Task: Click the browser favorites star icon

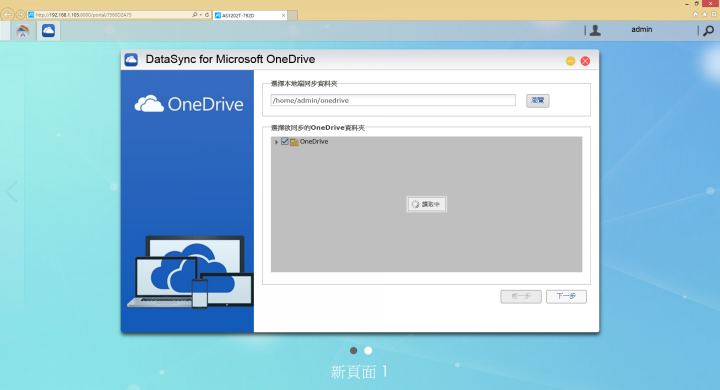Action: click(705, 14)
